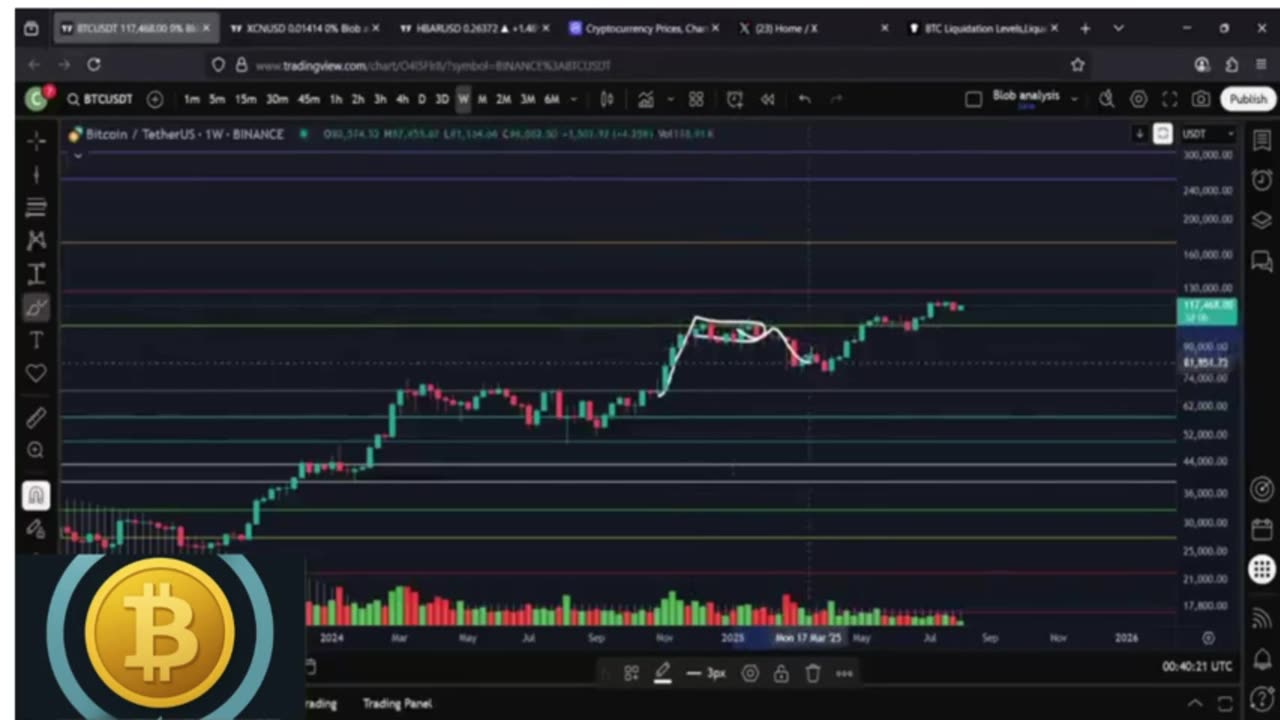Open the candlestick chart style menu
Screen dimensions: 1280x720
pos(607,99)
